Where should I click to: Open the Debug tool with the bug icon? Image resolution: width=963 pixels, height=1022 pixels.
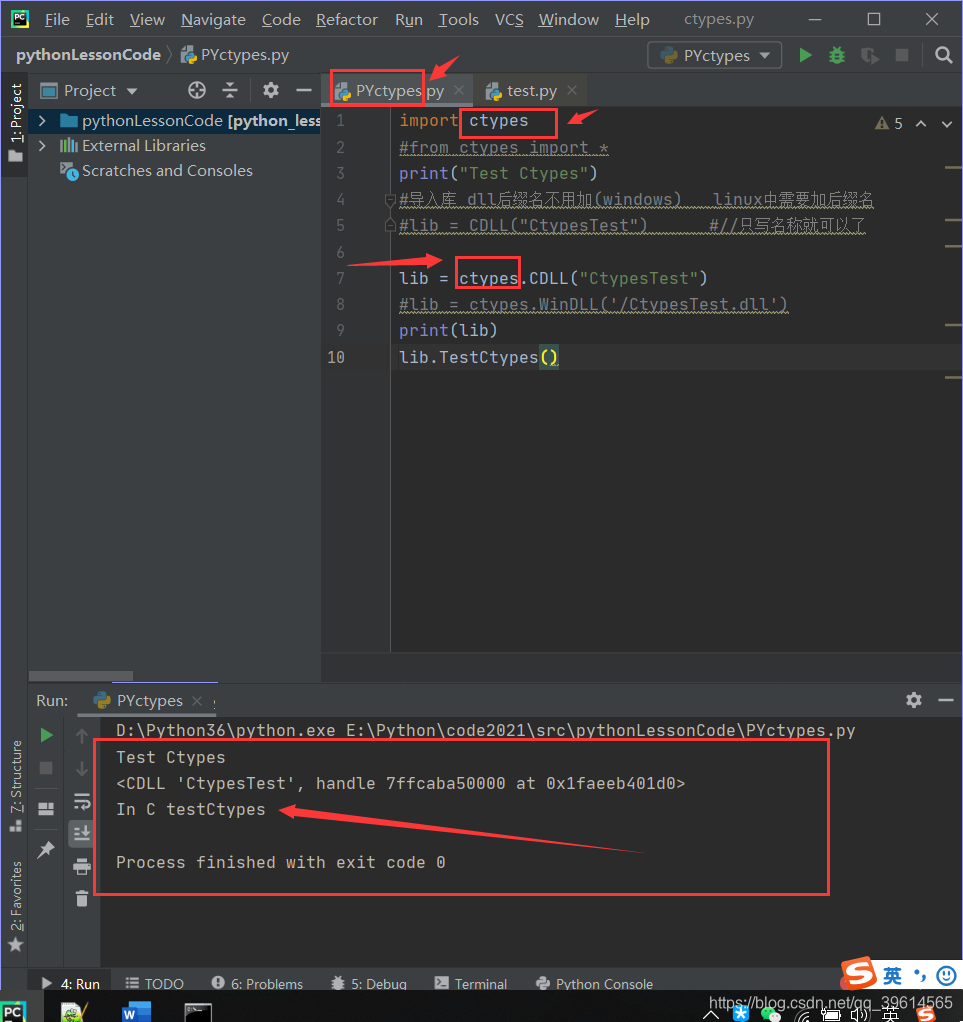(836, 55)
